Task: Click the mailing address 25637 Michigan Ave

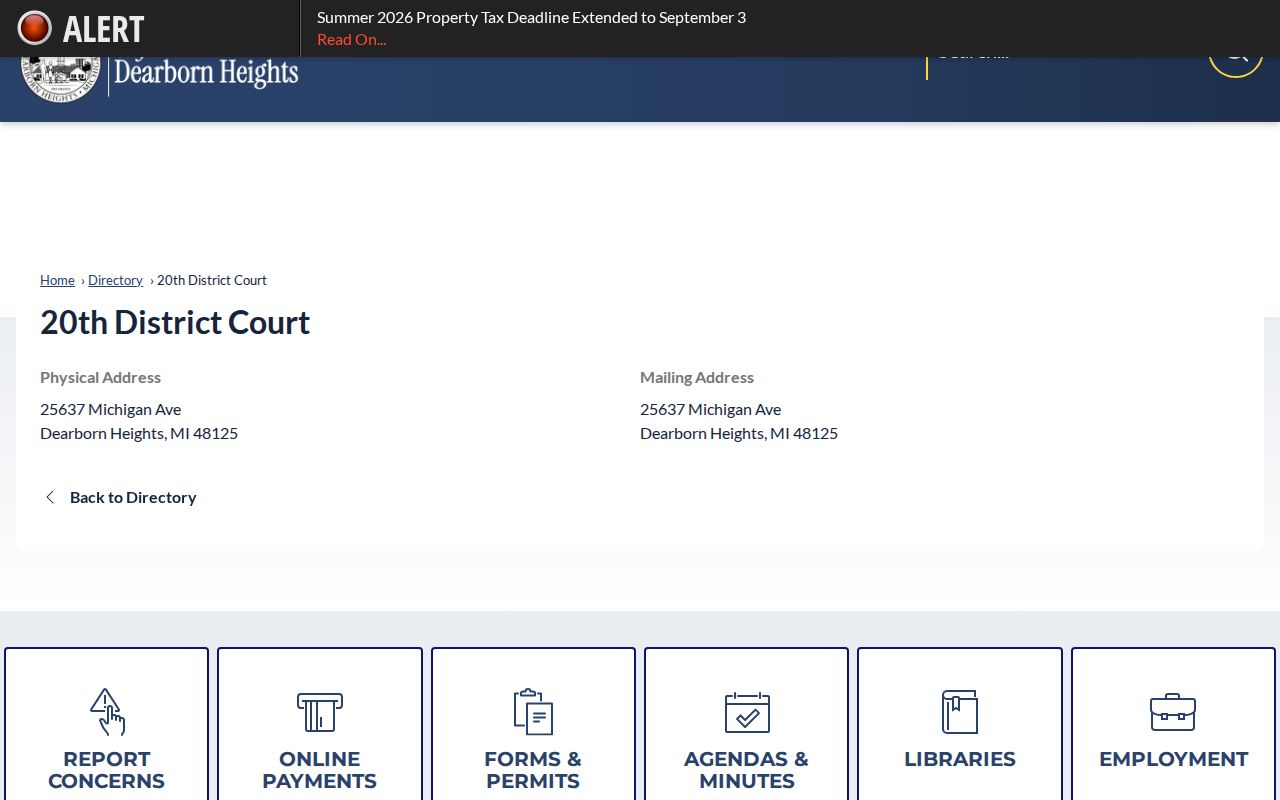Action: point(711,409)
